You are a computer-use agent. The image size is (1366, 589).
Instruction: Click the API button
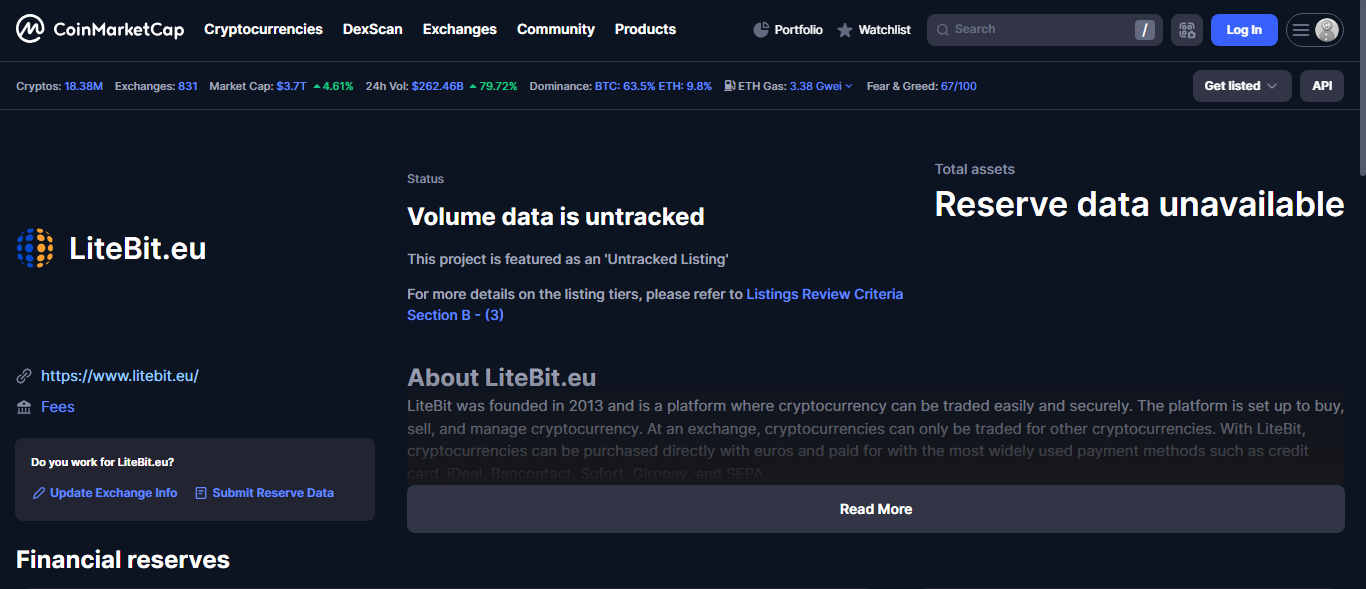(1322, 86)
